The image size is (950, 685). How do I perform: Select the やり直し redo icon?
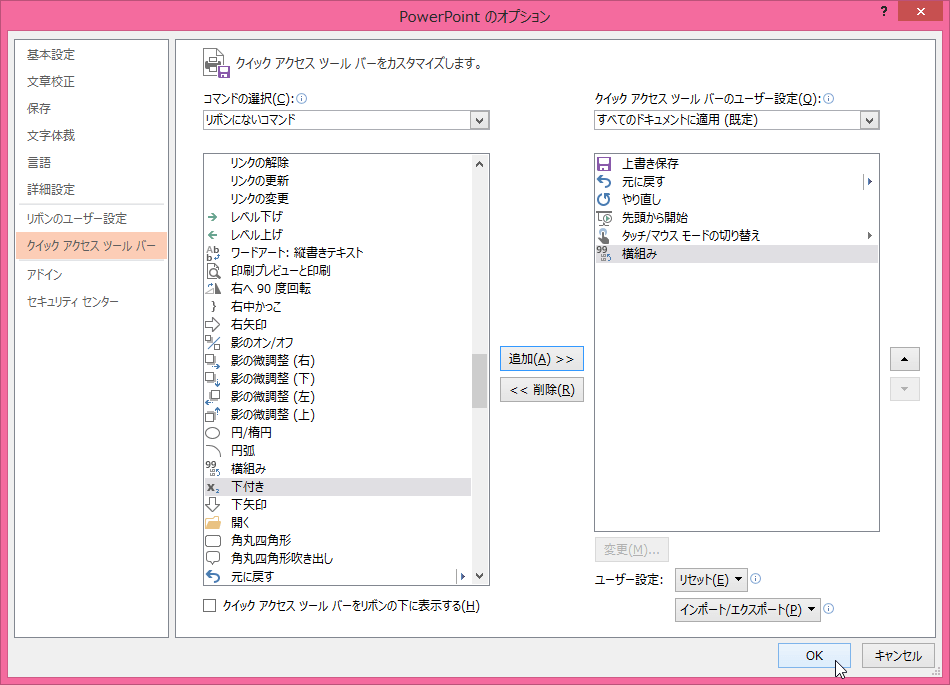pos(604,199)
